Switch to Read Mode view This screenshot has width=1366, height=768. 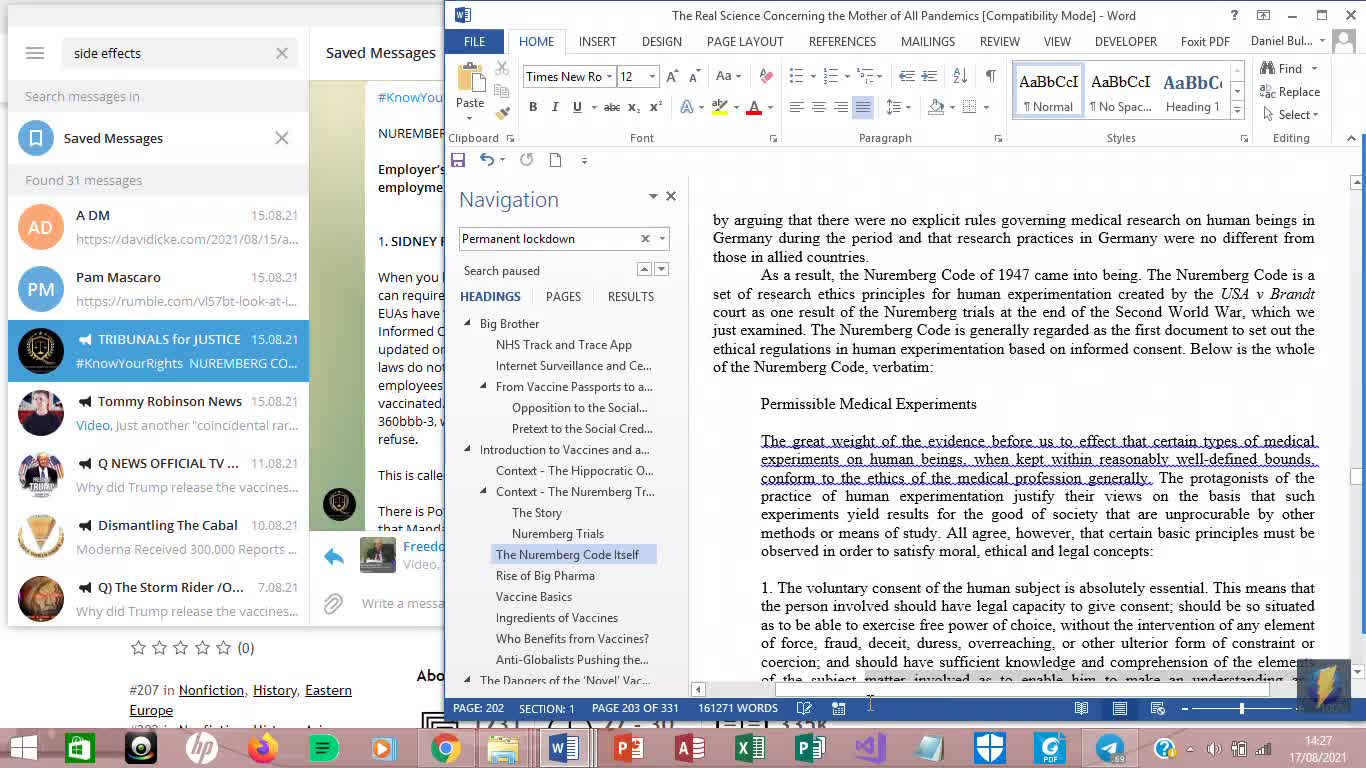tap(1081, 708)
